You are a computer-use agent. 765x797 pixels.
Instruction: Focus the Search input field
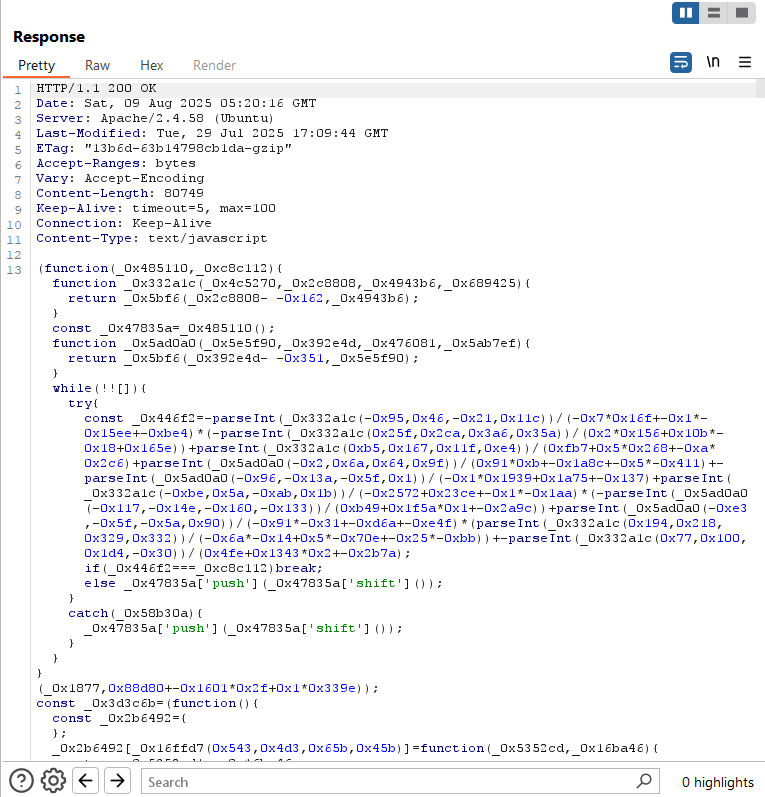[x=390, y=782]
